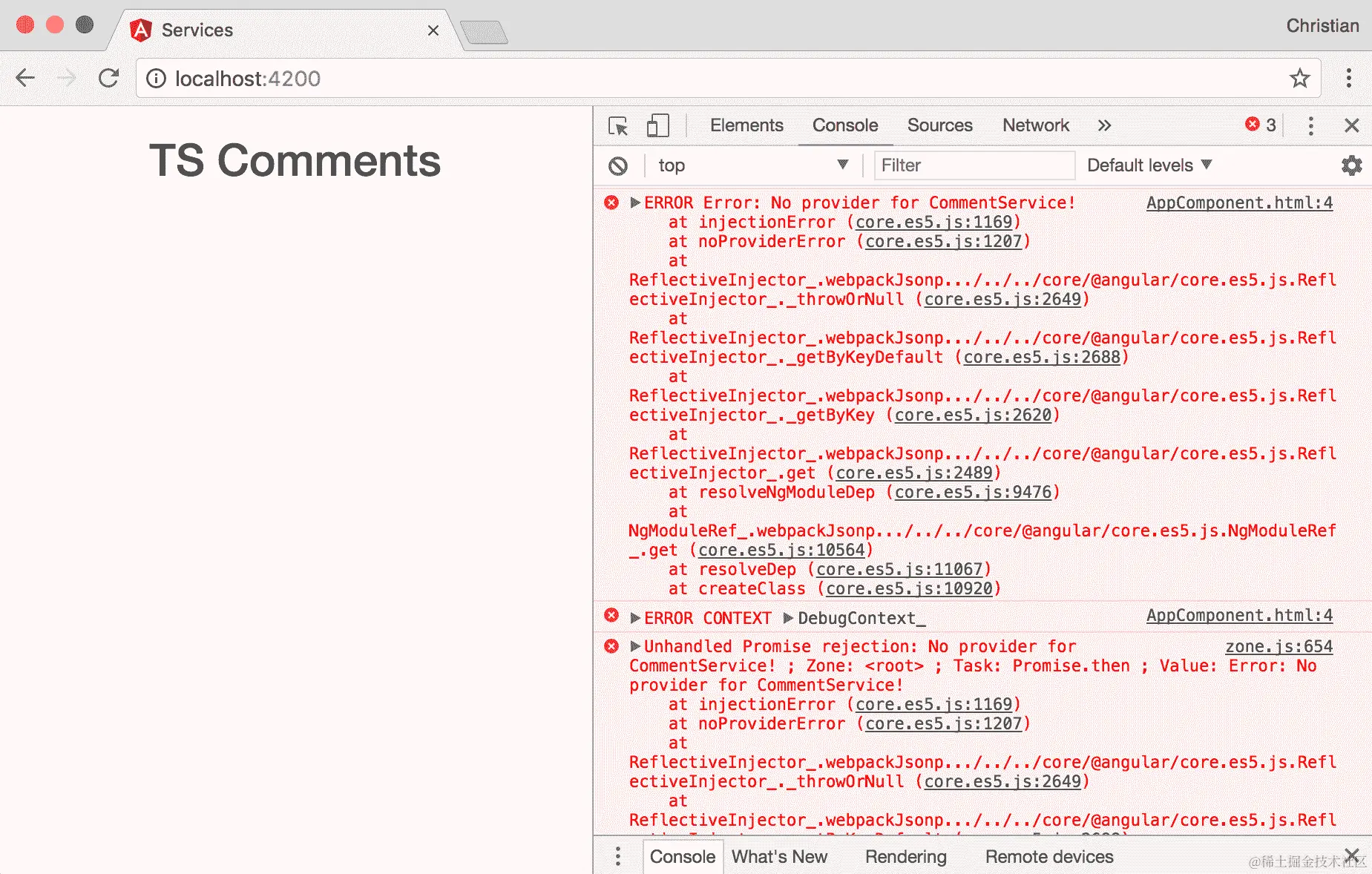
Task: Clear the console with the ban icon
Action: 618,165
